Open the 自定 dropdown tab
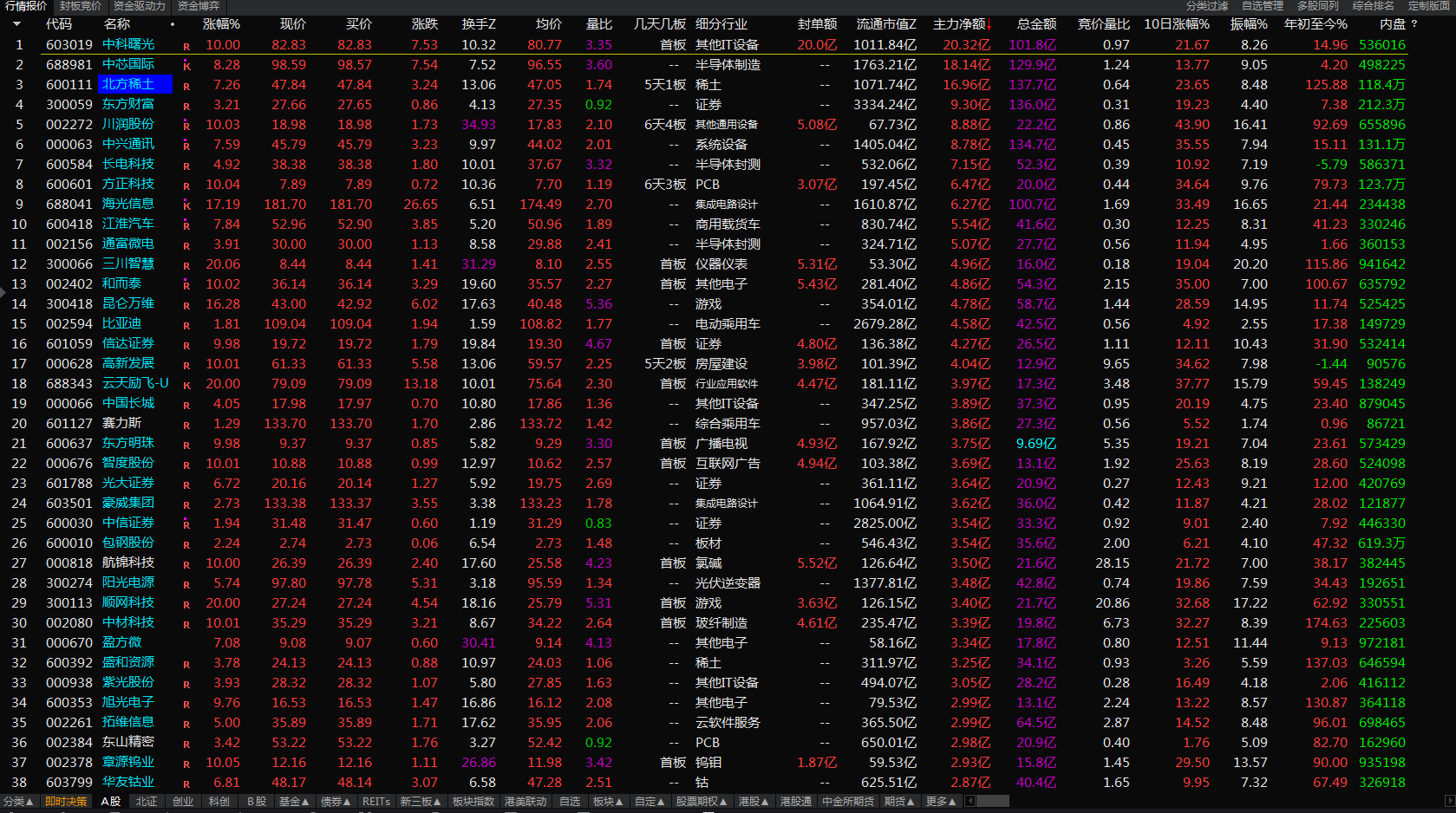This screenshot has height=813, width=1456. pos(650,802)
